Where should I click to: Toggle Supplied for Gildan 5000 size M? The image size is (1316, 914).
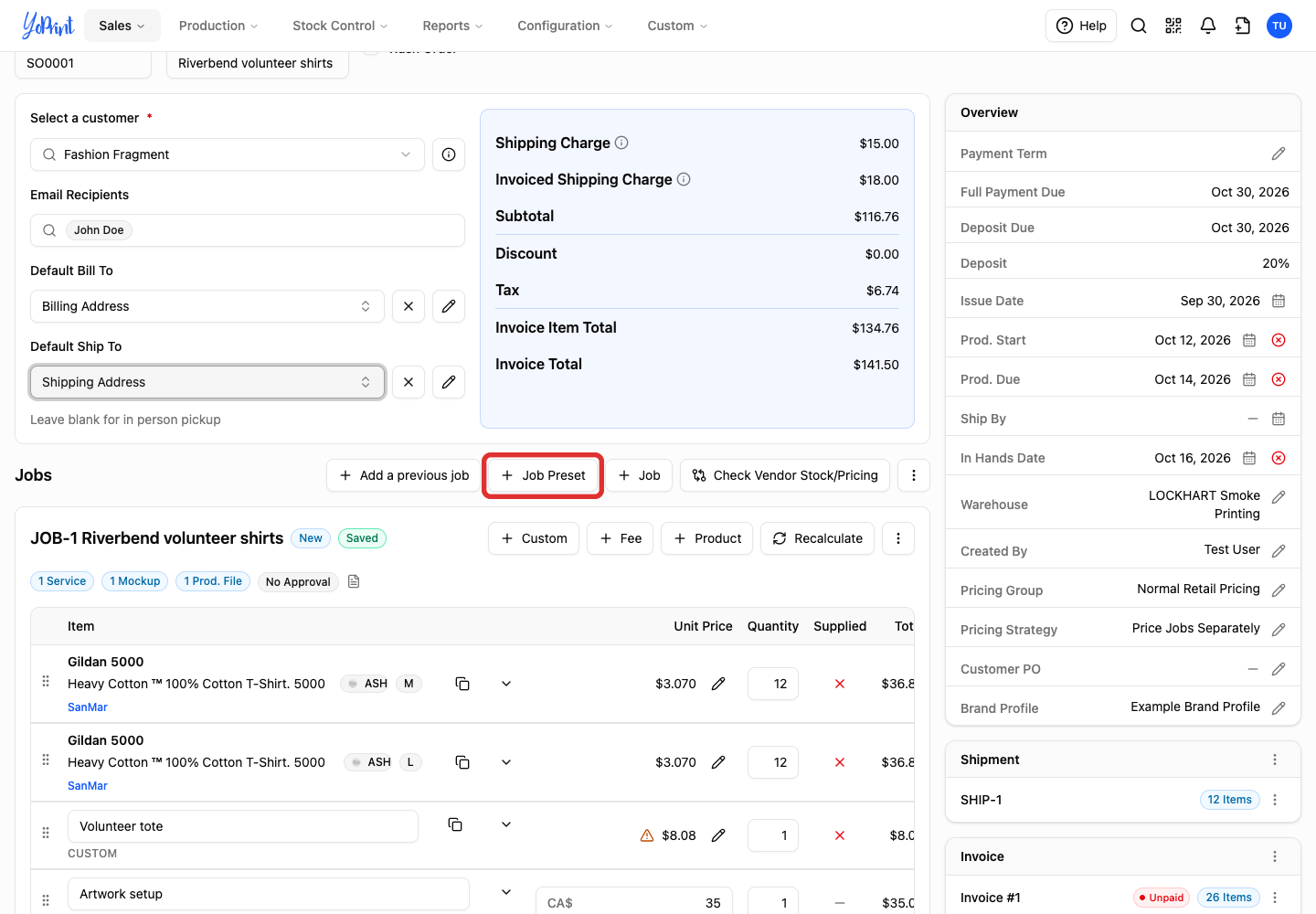(840, 684)
